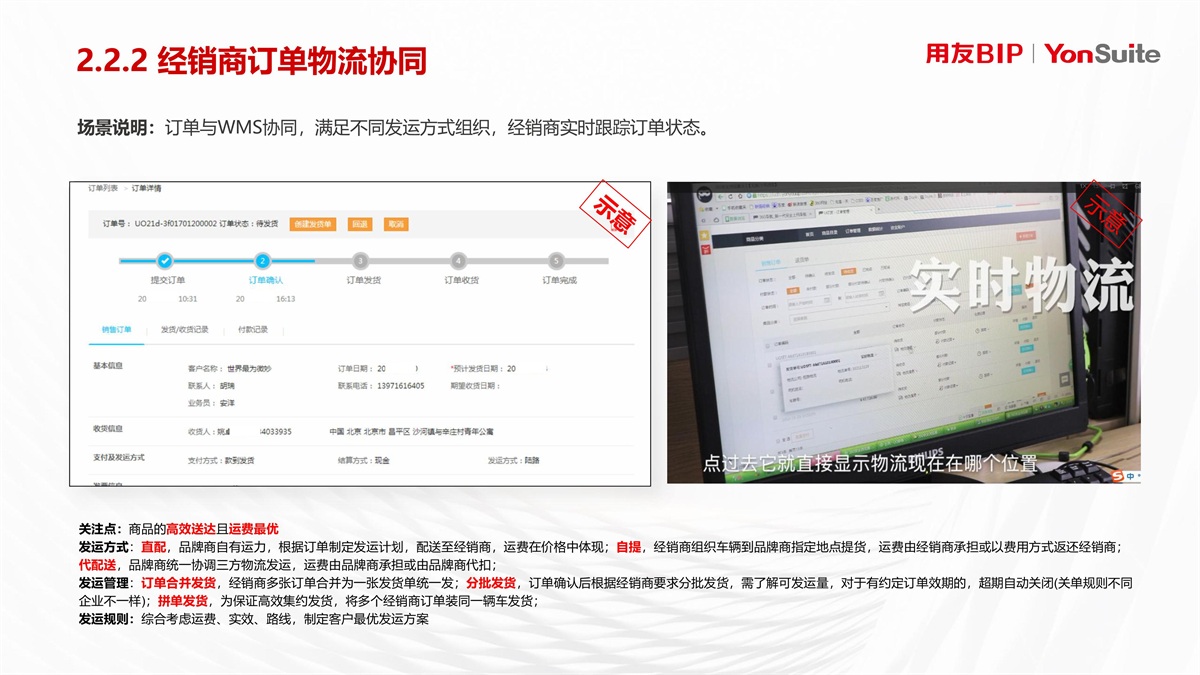Click the 用友BIP logo
This screenshot has height=675, width=1200.
coord(974,54)
